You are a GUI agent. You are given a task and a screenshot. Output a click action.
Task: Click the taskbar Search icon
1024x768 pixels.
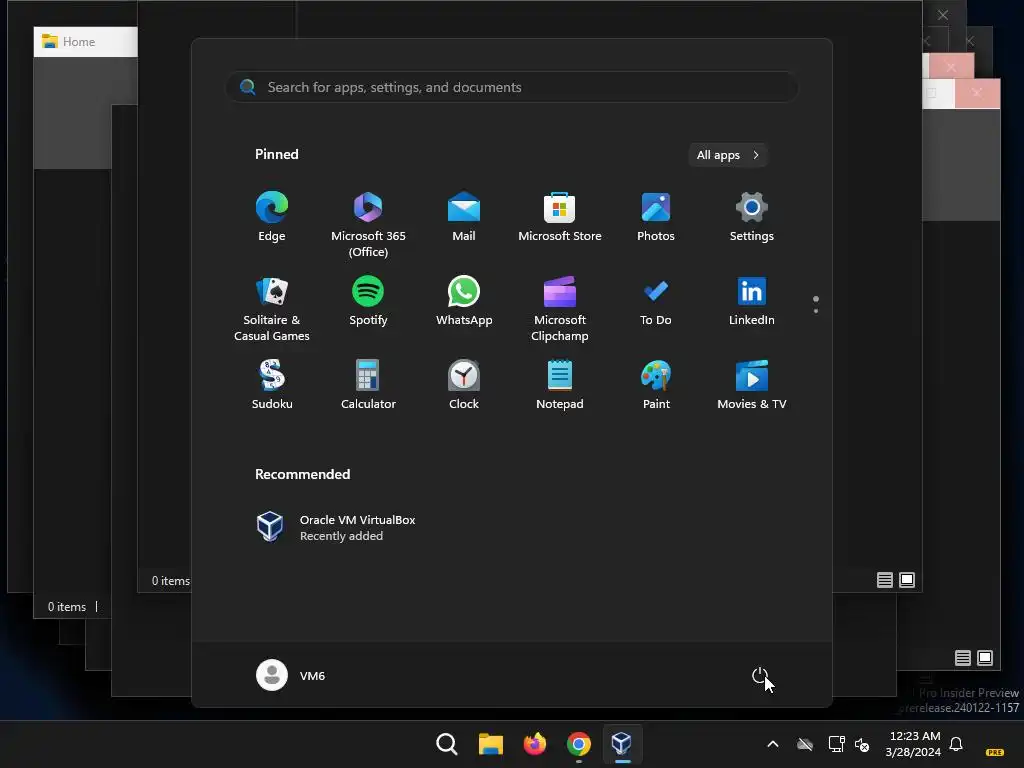coord(447,744)
